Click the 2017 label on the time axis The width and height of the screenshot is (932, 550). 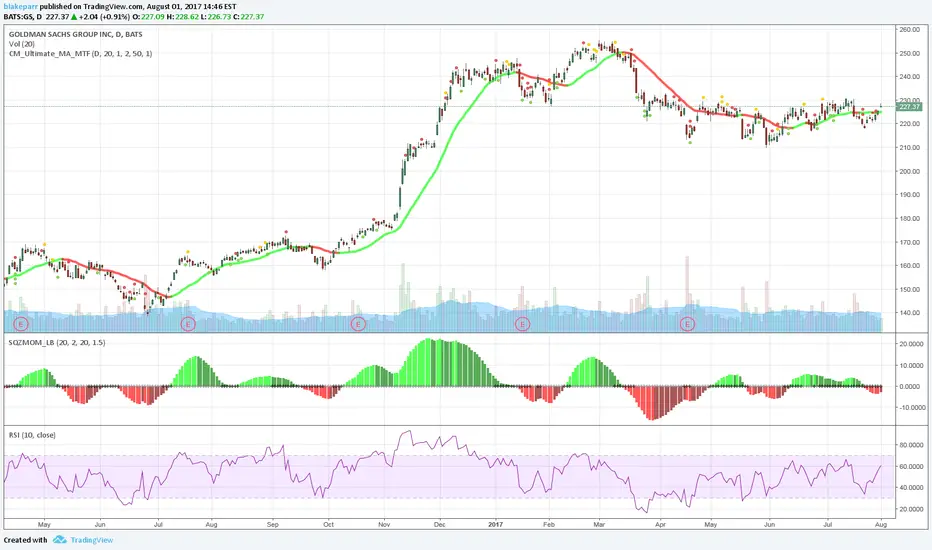(496, 524)
